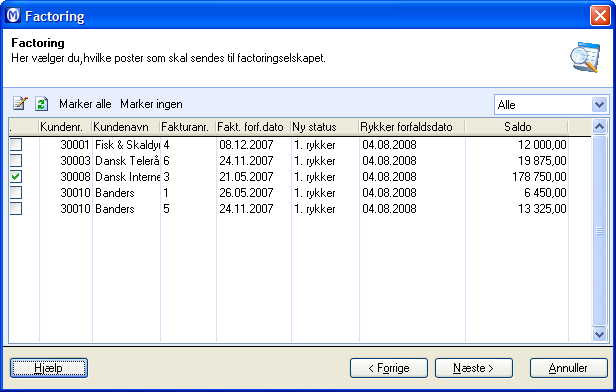Screen dimensions: 616x392
Task: Select customer number 30001 cell
Action: pos(75,145)
